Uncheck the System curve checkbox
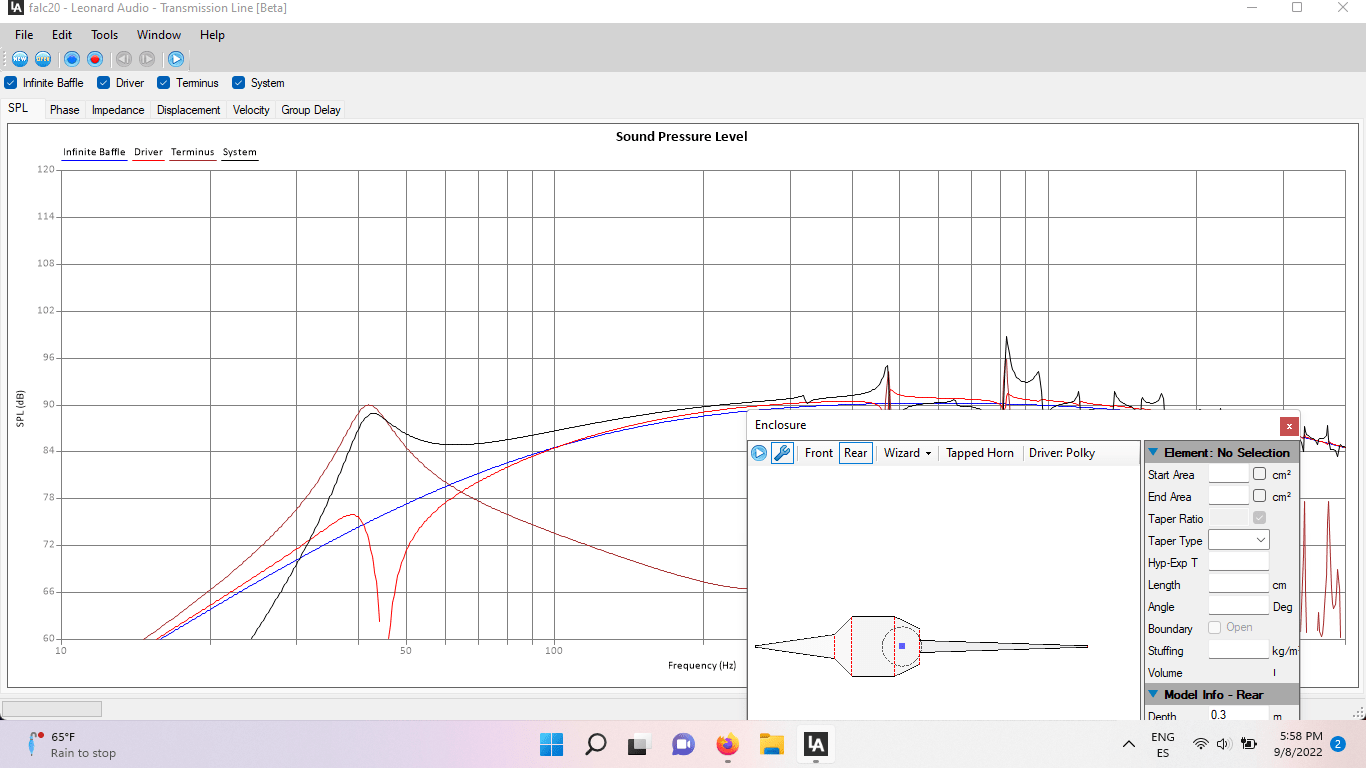Image resolution: width=1366 pixels, height=768 pixels. [x=238, y=83]
